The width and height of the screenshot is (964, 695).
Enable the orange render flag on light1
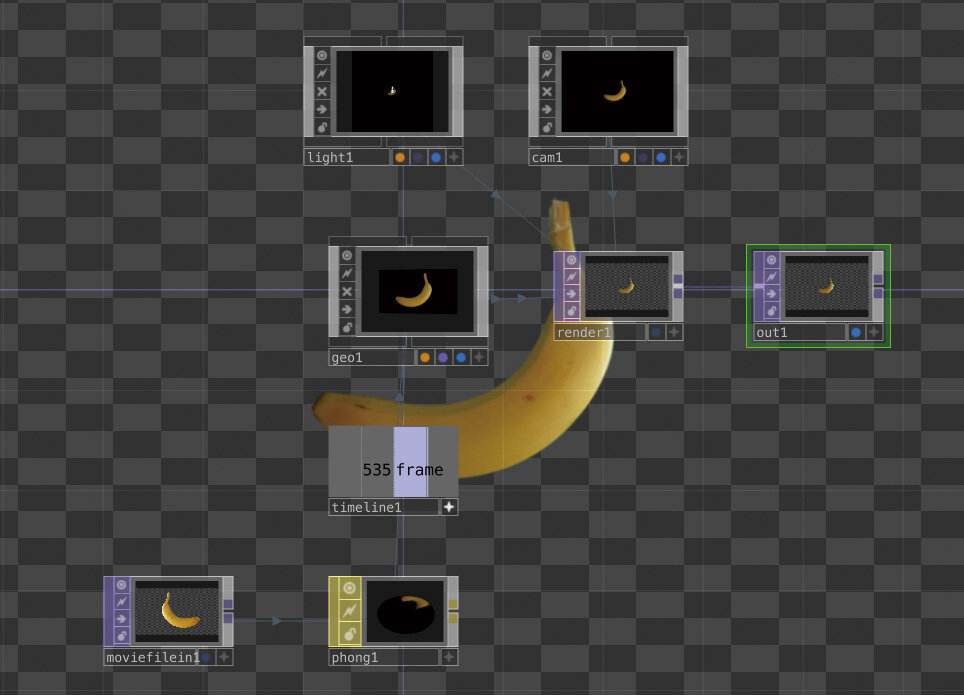click(400, 157)
